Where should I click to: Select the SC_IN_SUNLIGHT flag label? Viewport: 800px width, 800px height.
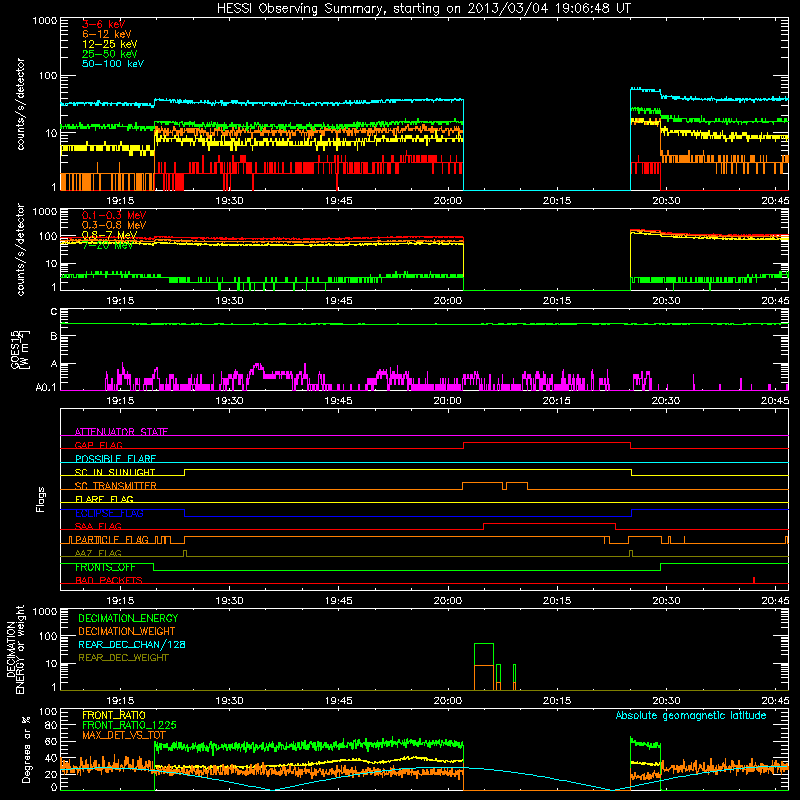pyautogui.click(x=115, y=472)
